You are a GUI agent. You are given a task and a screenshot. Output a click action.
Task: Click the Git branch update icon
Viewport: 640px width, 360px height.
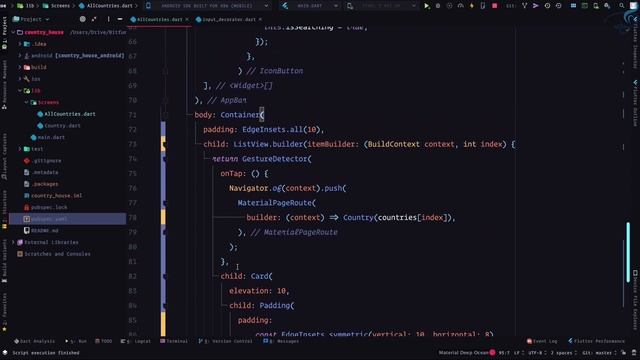pyautogui.click(x=524, y=6)
